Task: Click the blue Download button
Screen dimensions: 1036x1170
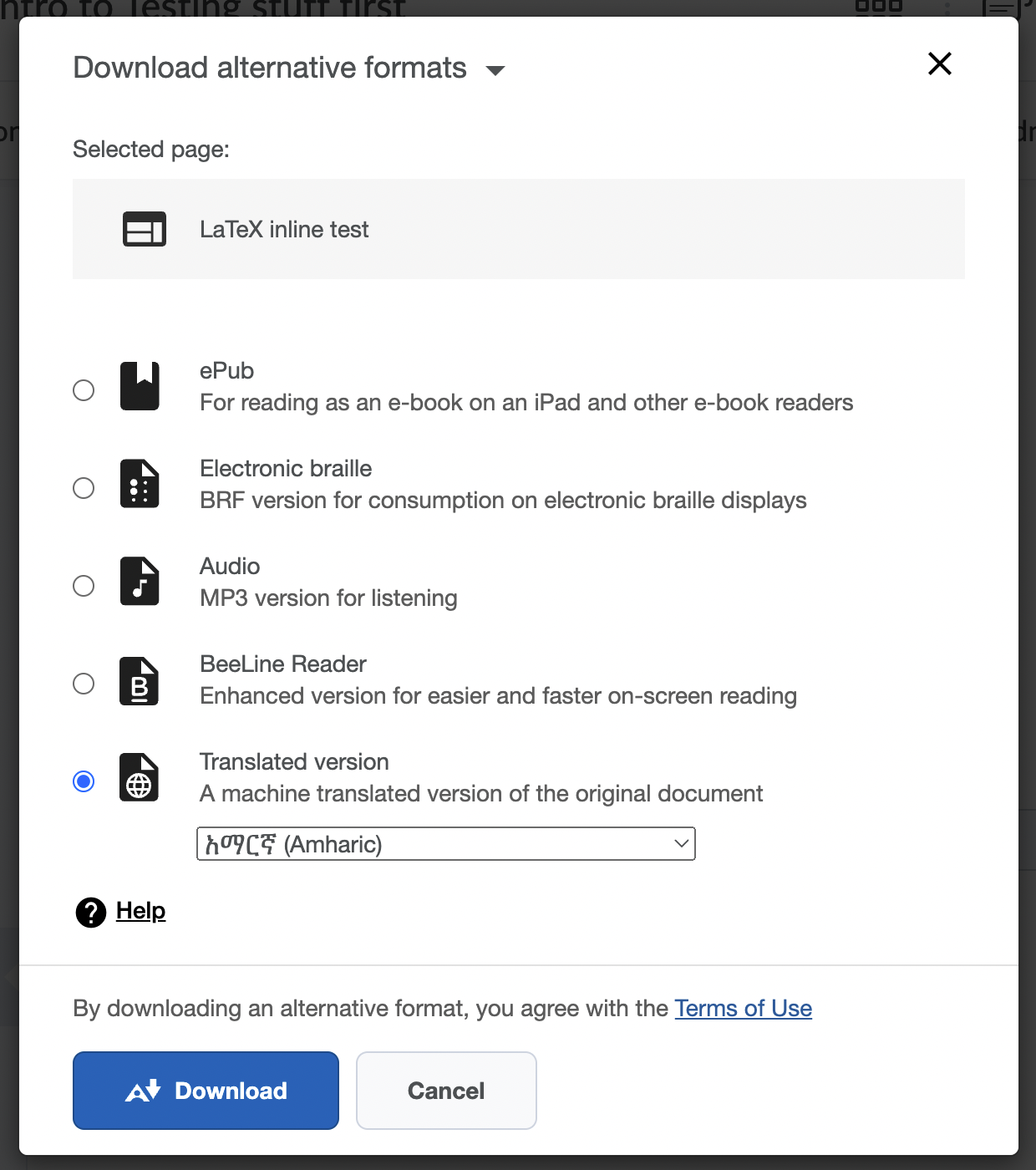Action: [206, 1091]
